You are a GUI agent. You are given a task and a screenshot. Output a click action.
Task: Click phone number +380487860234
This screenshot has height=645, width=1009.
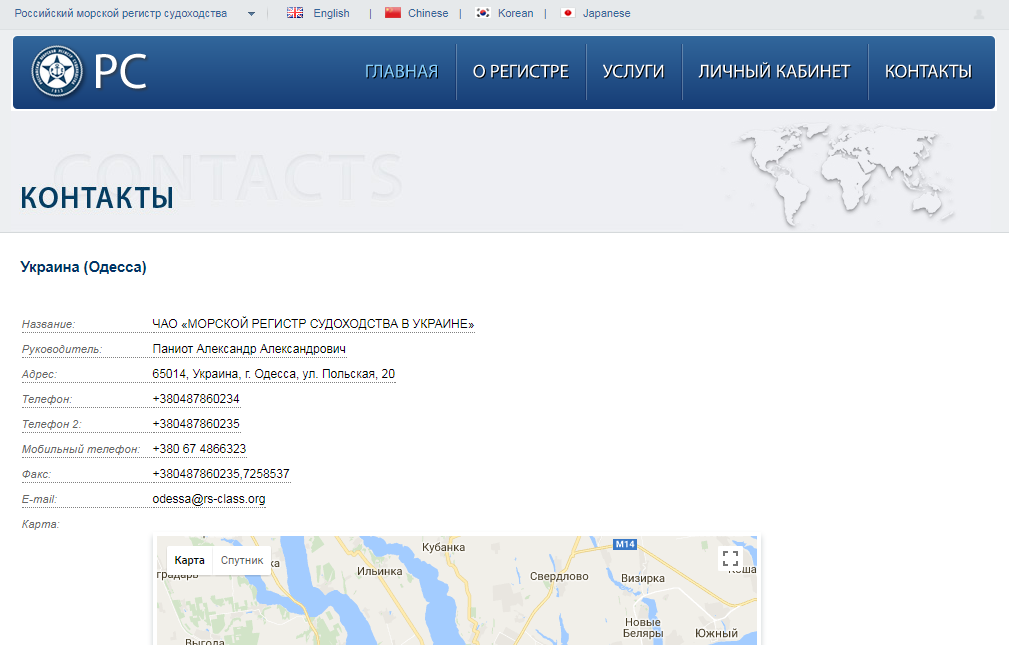(196, 398)
